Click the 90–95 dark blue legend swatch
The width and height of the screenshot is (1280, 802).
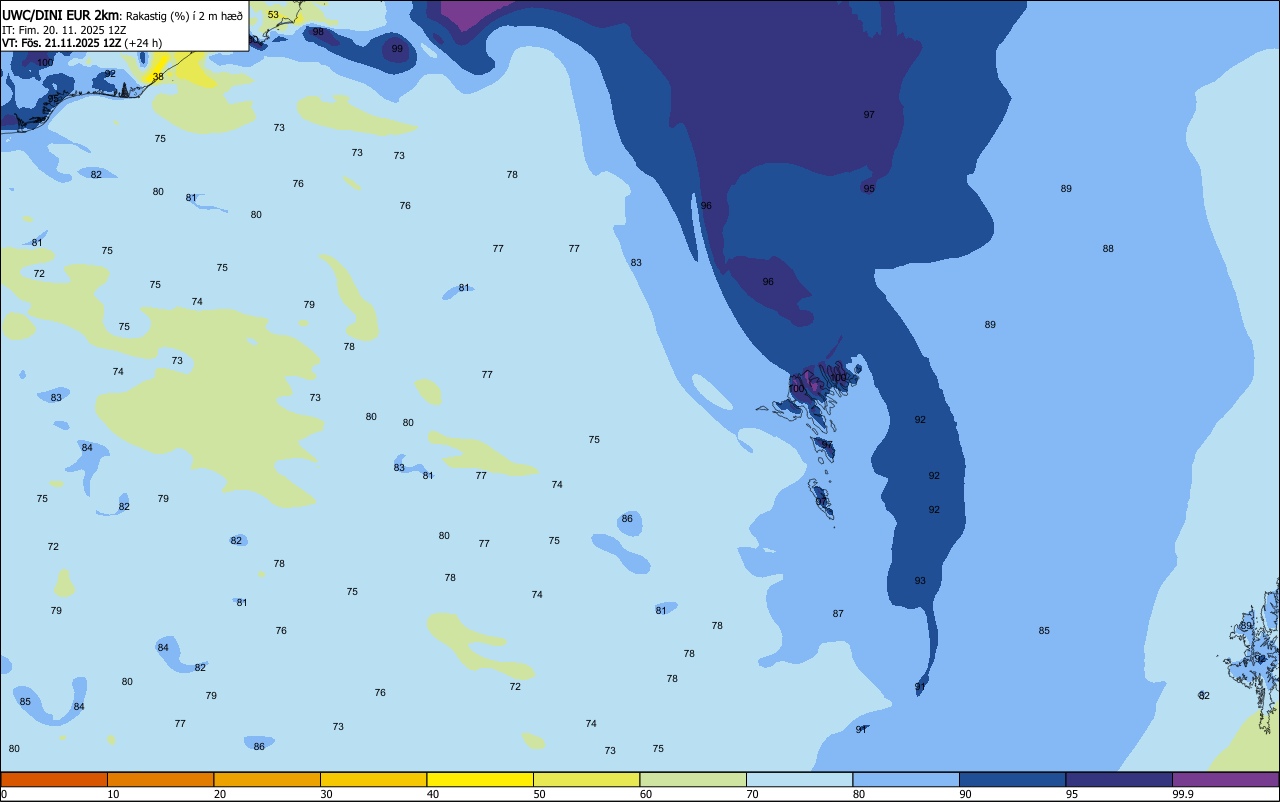tap(1012, 779)
